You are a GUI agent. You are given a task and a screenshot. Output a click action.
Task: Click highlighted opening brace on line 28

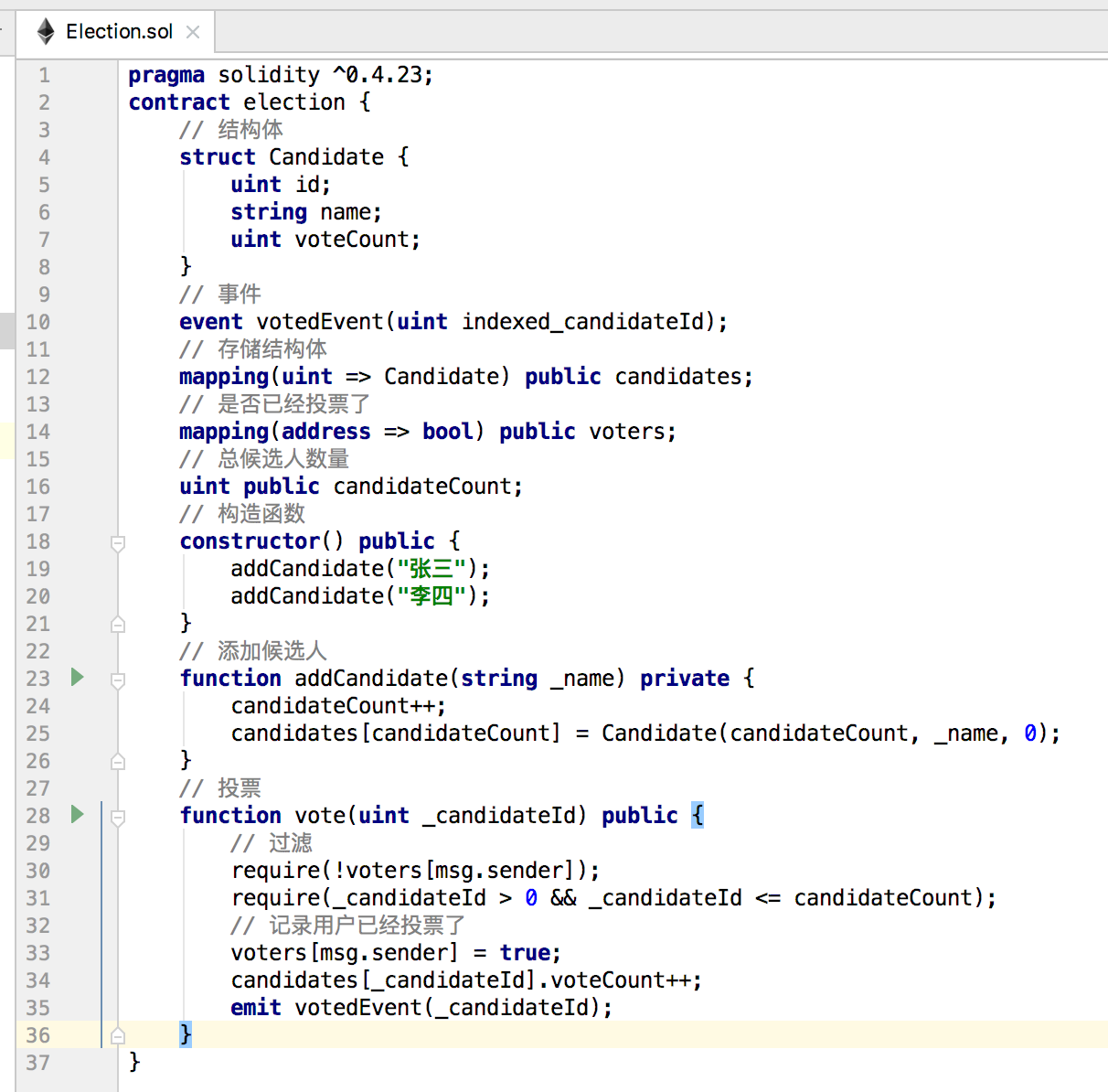pos(698,816)
